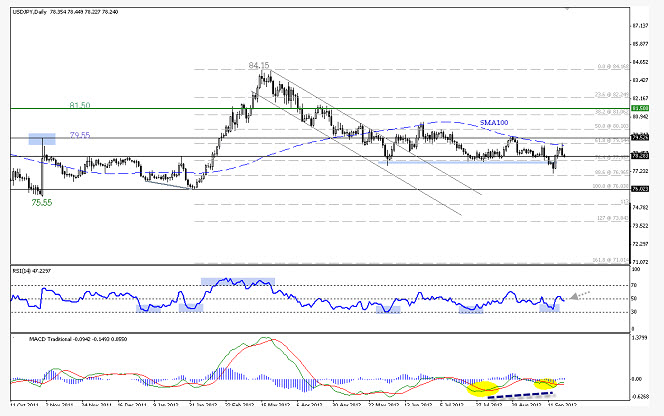
Task: Click the 87.137 price axis value
Action: (640, 26)
